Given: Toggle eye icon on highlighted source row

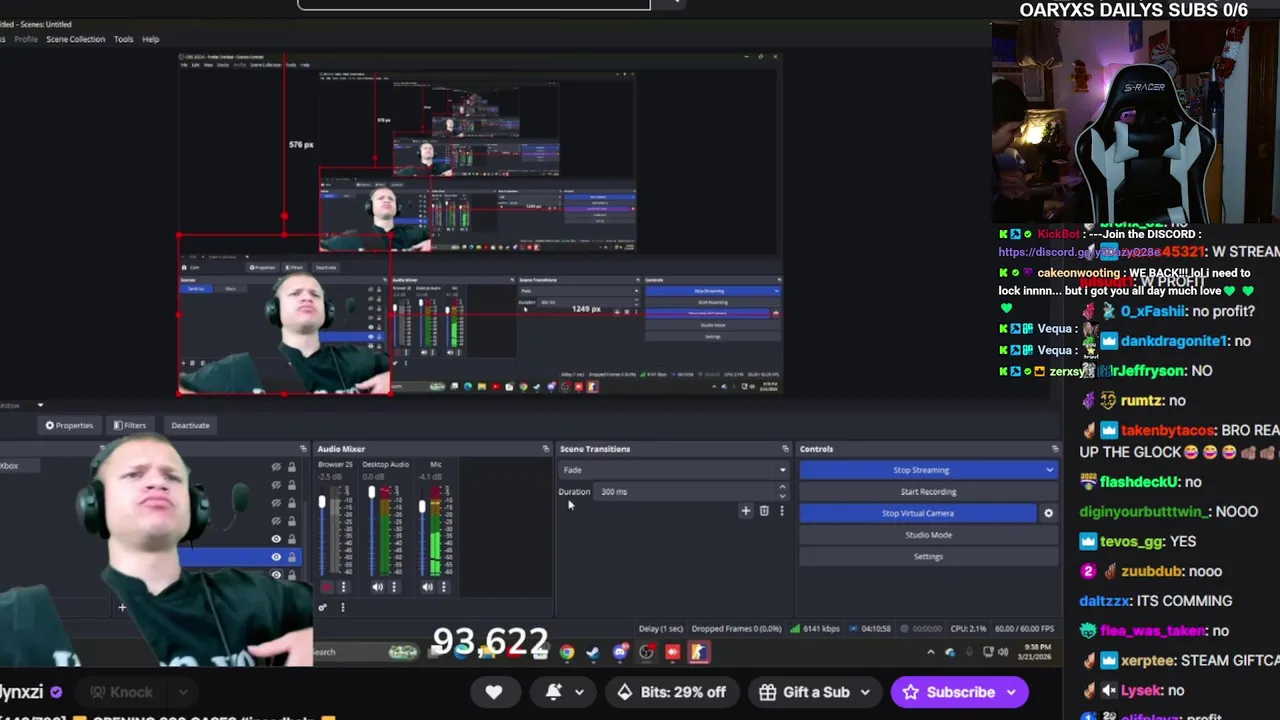Looking at the screenshot, I should coord(276,557).
